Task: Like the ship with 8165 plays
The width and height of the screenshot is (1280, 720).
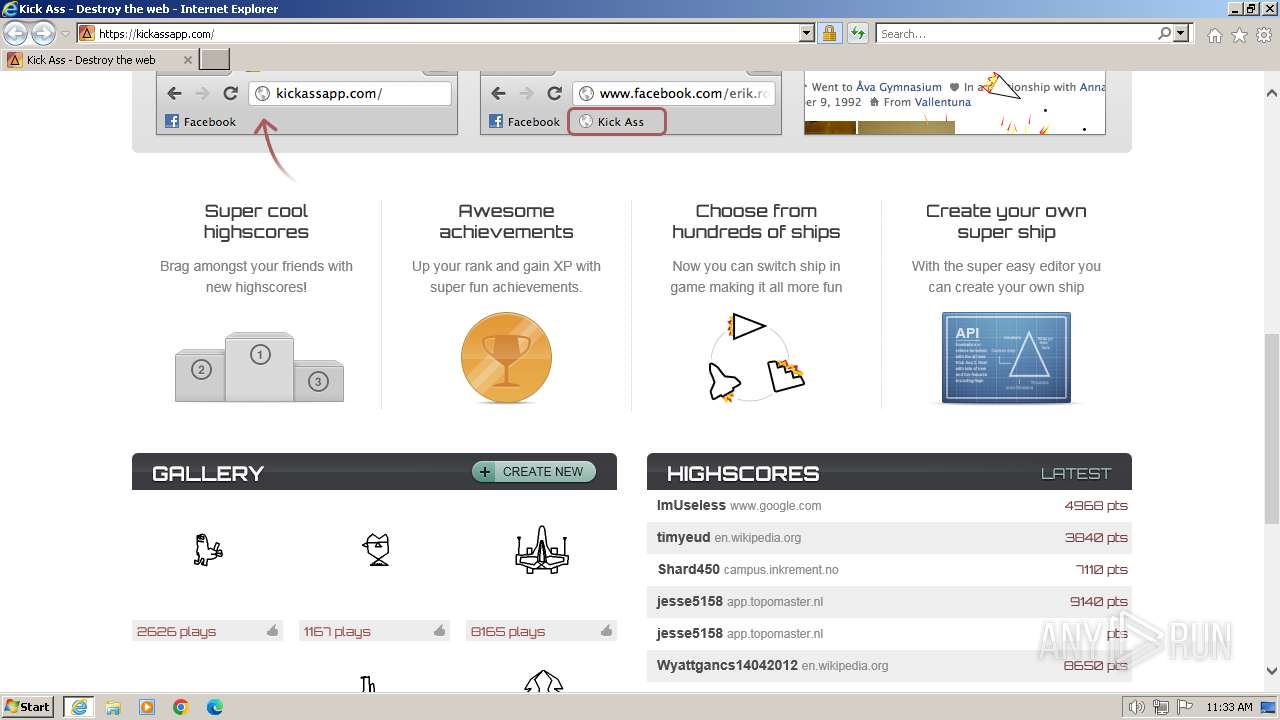Action: [606, 631]
